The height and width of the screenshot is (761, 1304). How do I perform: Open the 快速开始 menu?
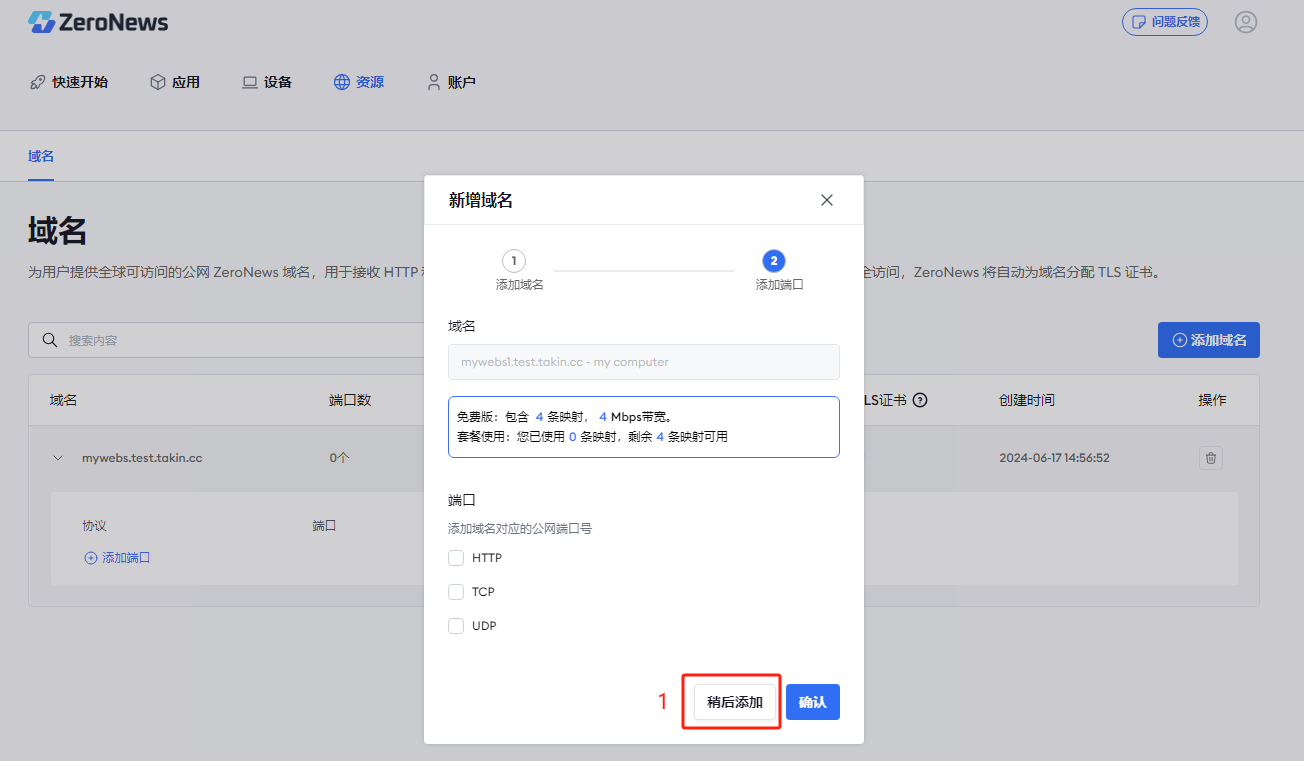69,82
